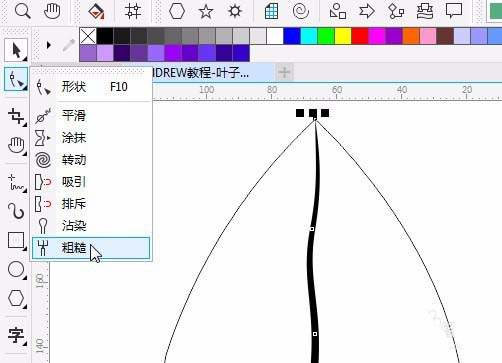
Task: Select the Flowchart Shapes tool
Action: click(x=396, y=11)
